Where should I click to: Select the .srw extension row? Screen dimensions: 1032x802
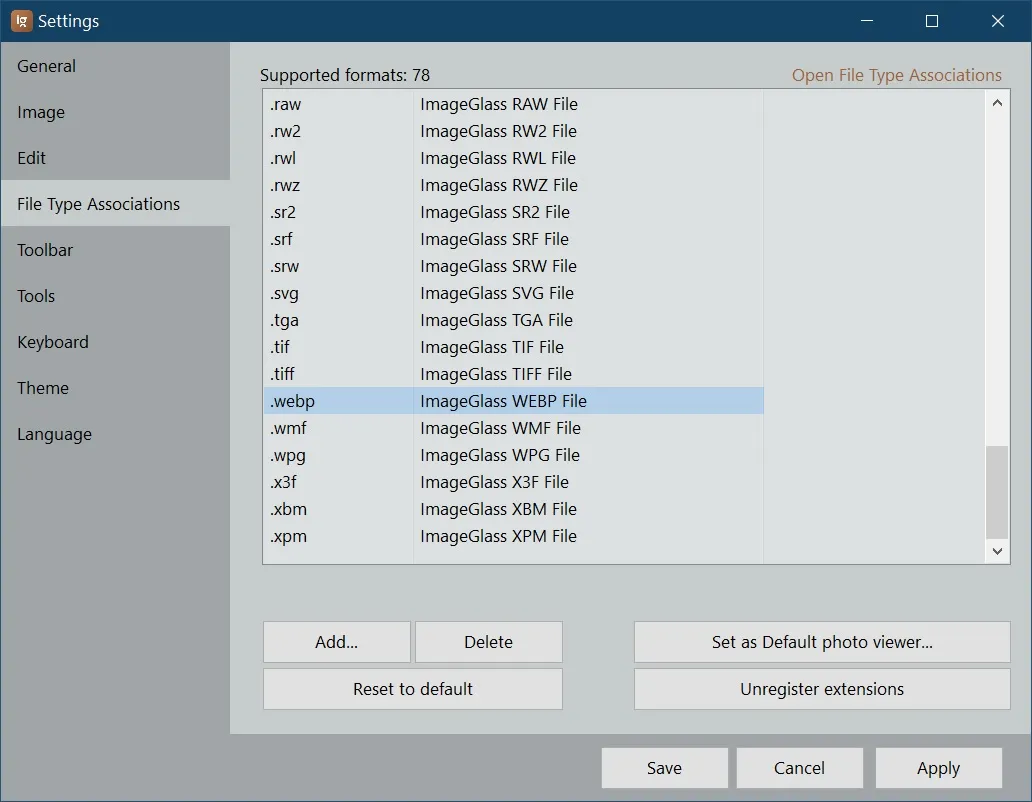pyautogui.click(x=513, y=266)
